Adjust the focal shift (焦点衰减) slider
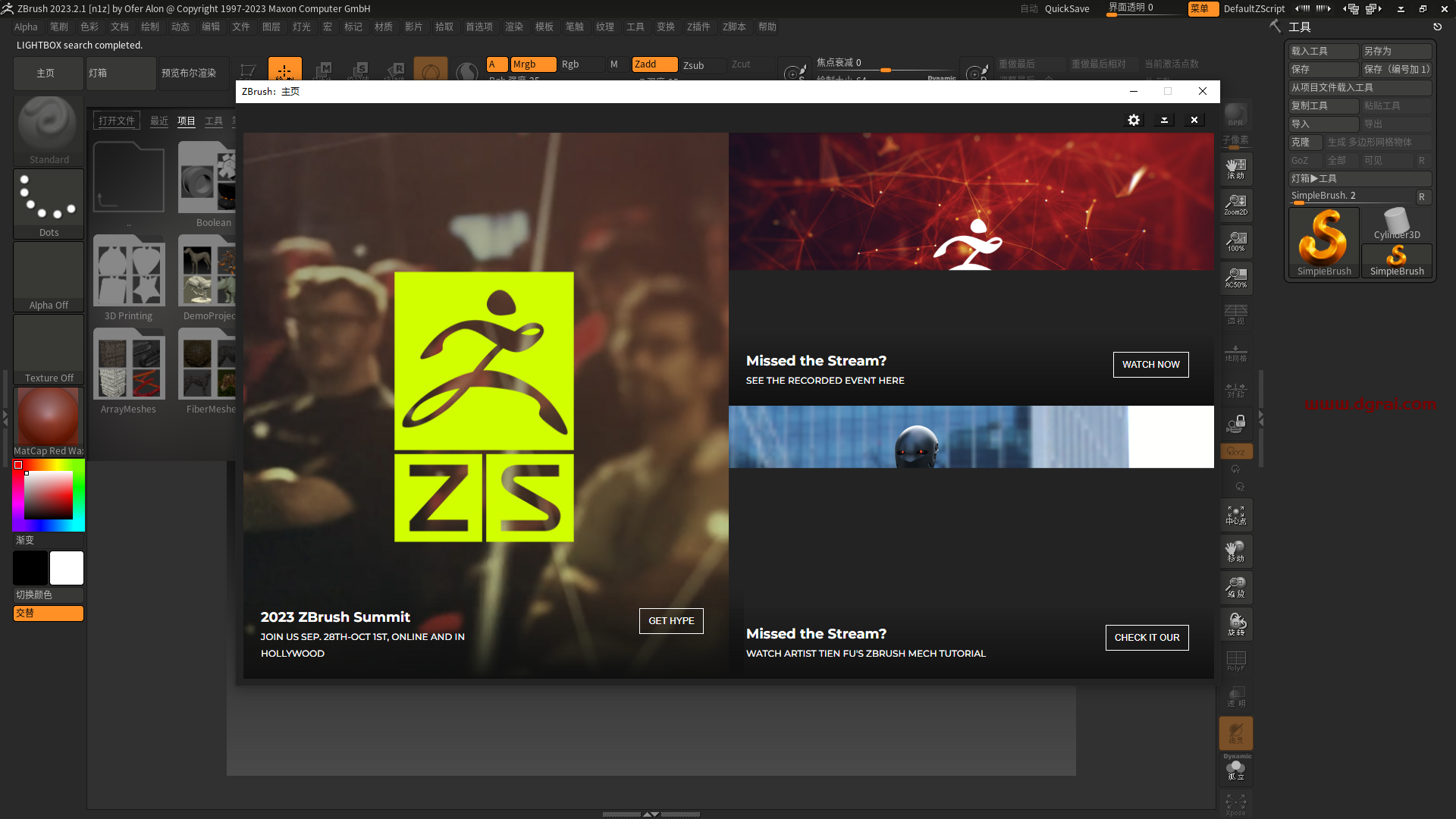 point(886,64)
